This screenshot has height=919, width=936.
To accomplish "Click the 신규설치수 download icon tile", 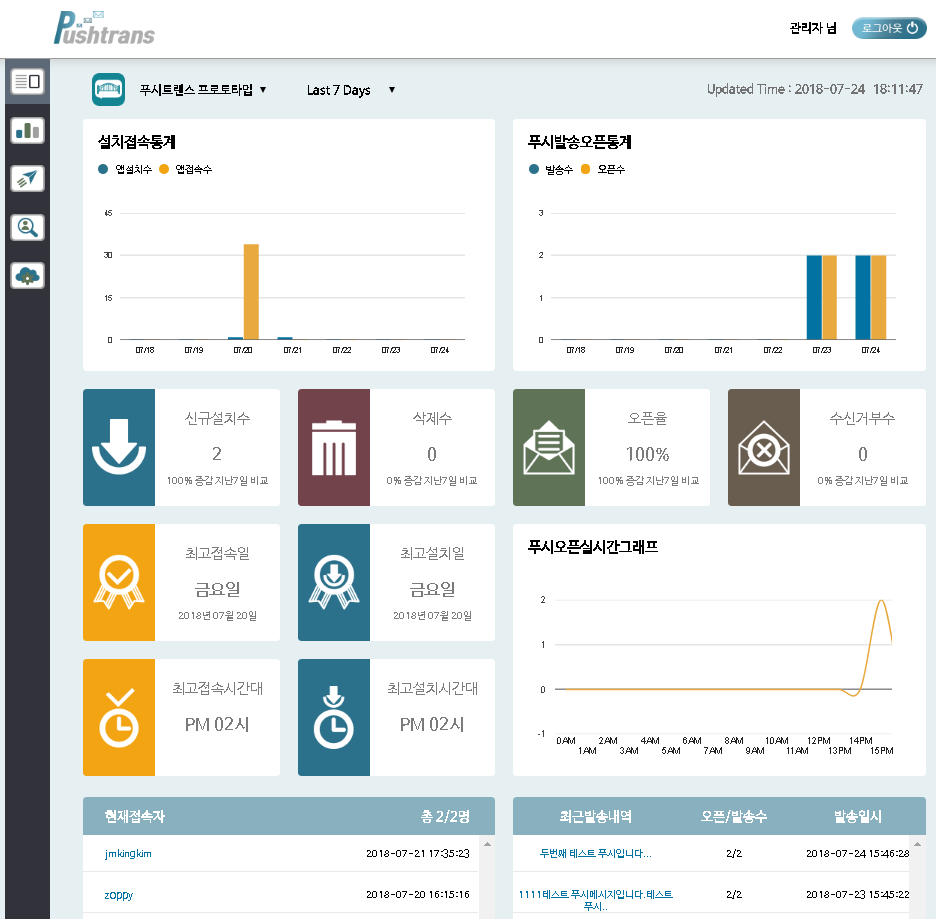I will 119,448.
